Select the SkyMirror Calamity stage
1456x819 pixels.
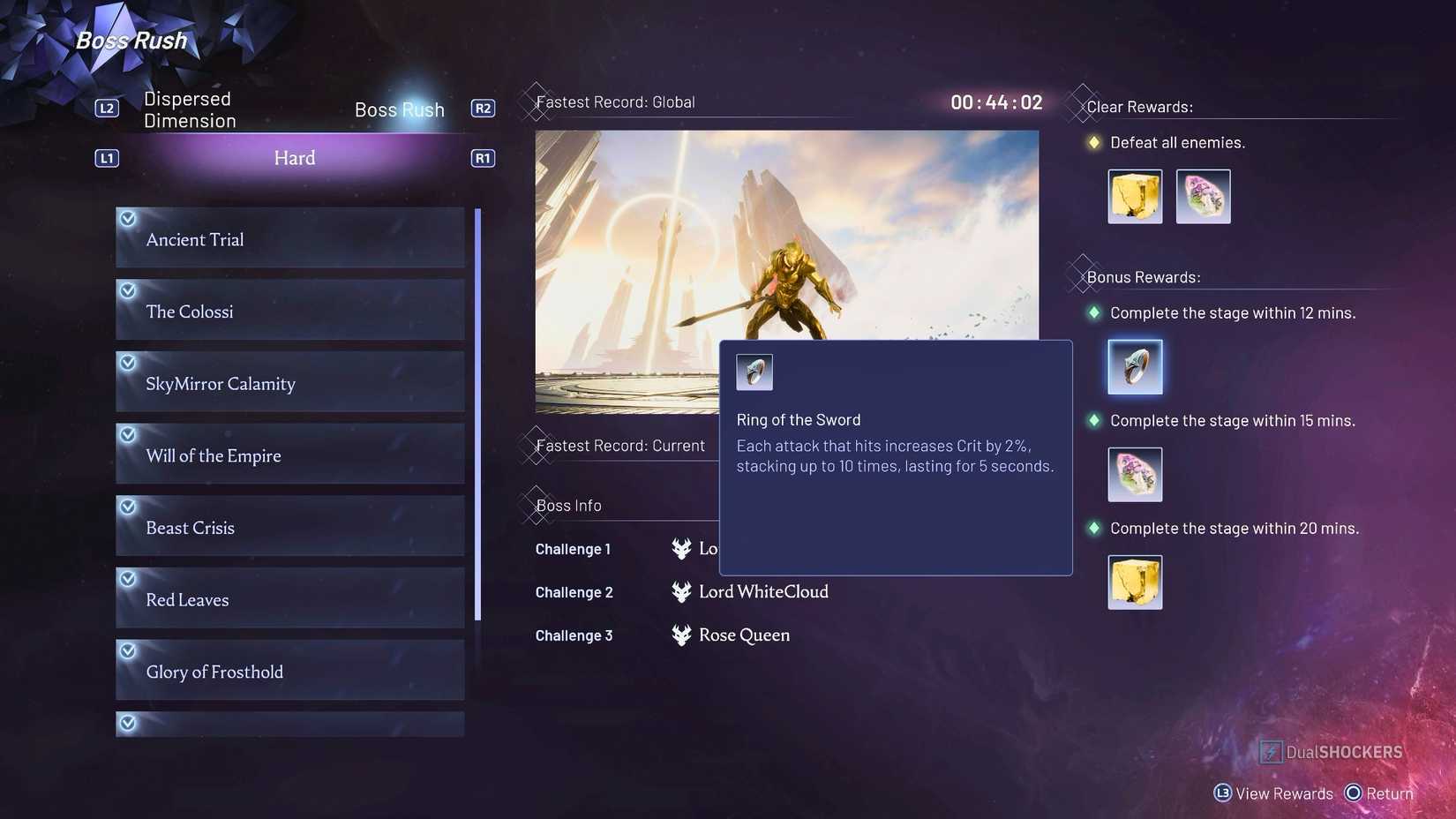click(x=289, y=383)
